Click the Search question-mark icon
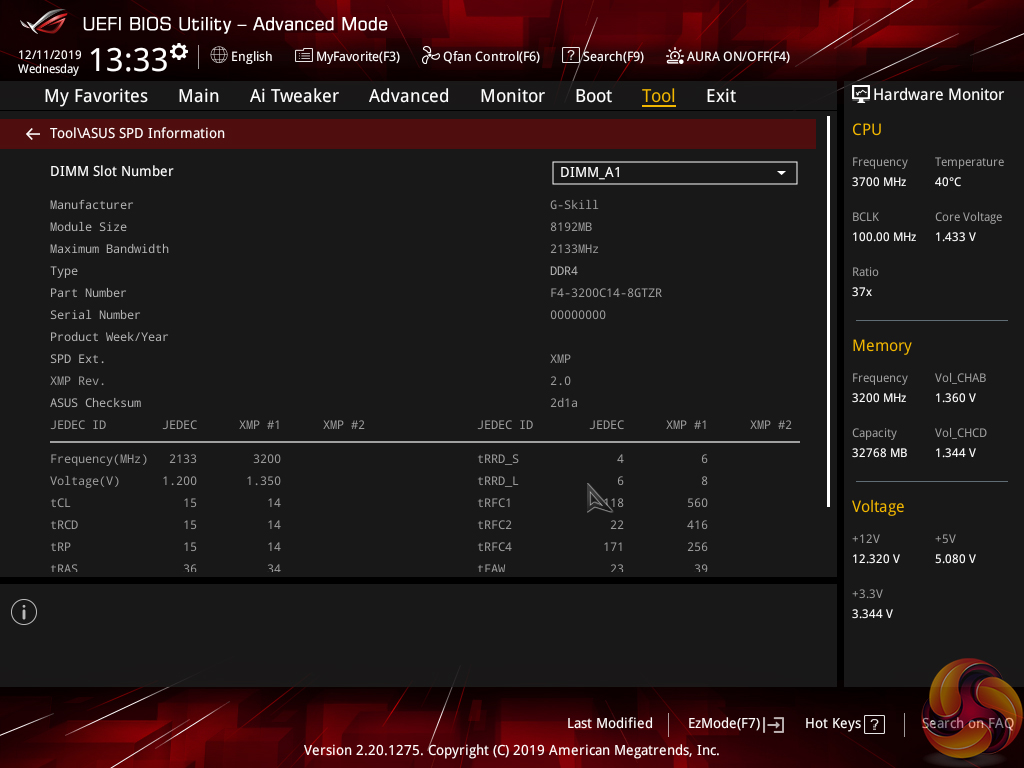Screen dimensions: 1024x768 570,56
